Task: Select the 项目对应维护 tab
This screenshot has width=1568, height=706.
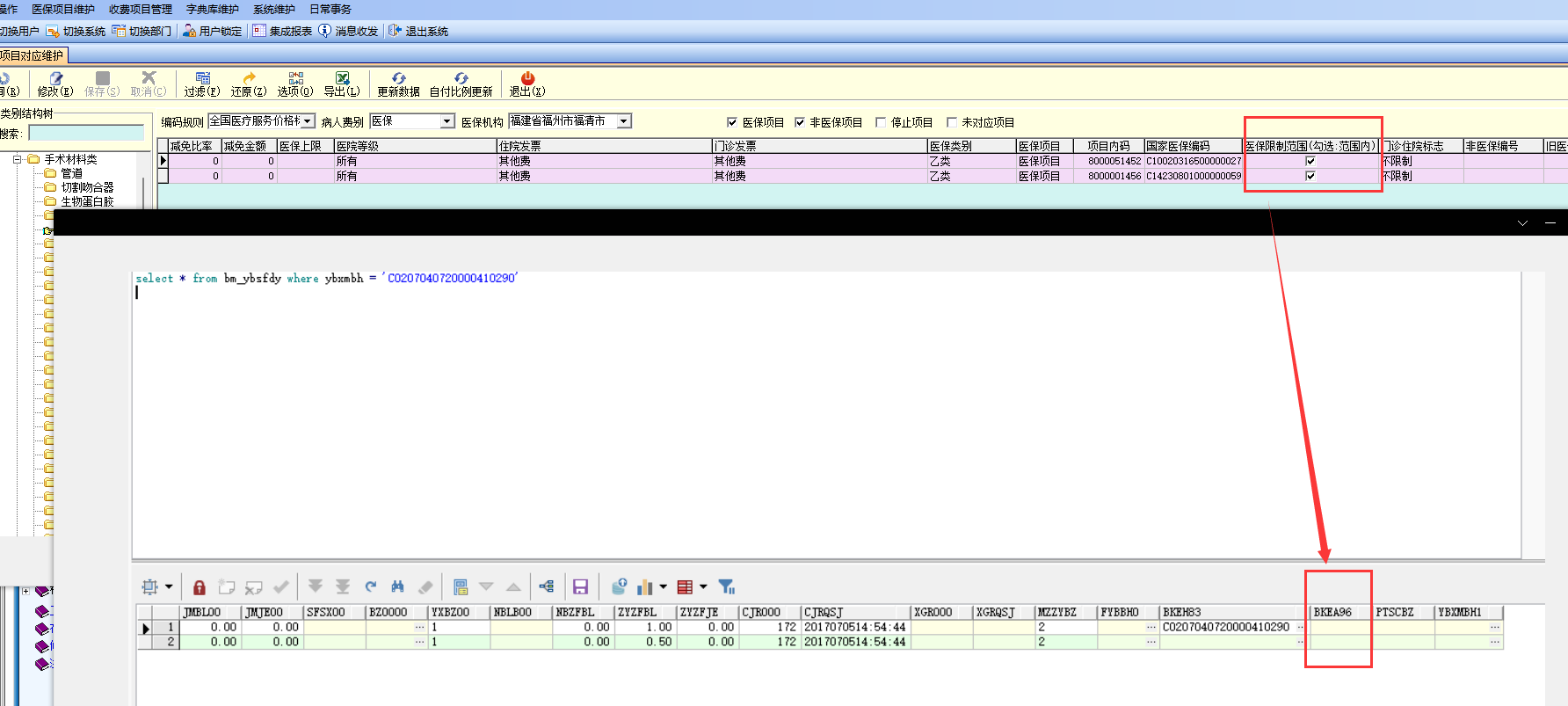Action: pyautogui.click(x=33, y=55)
